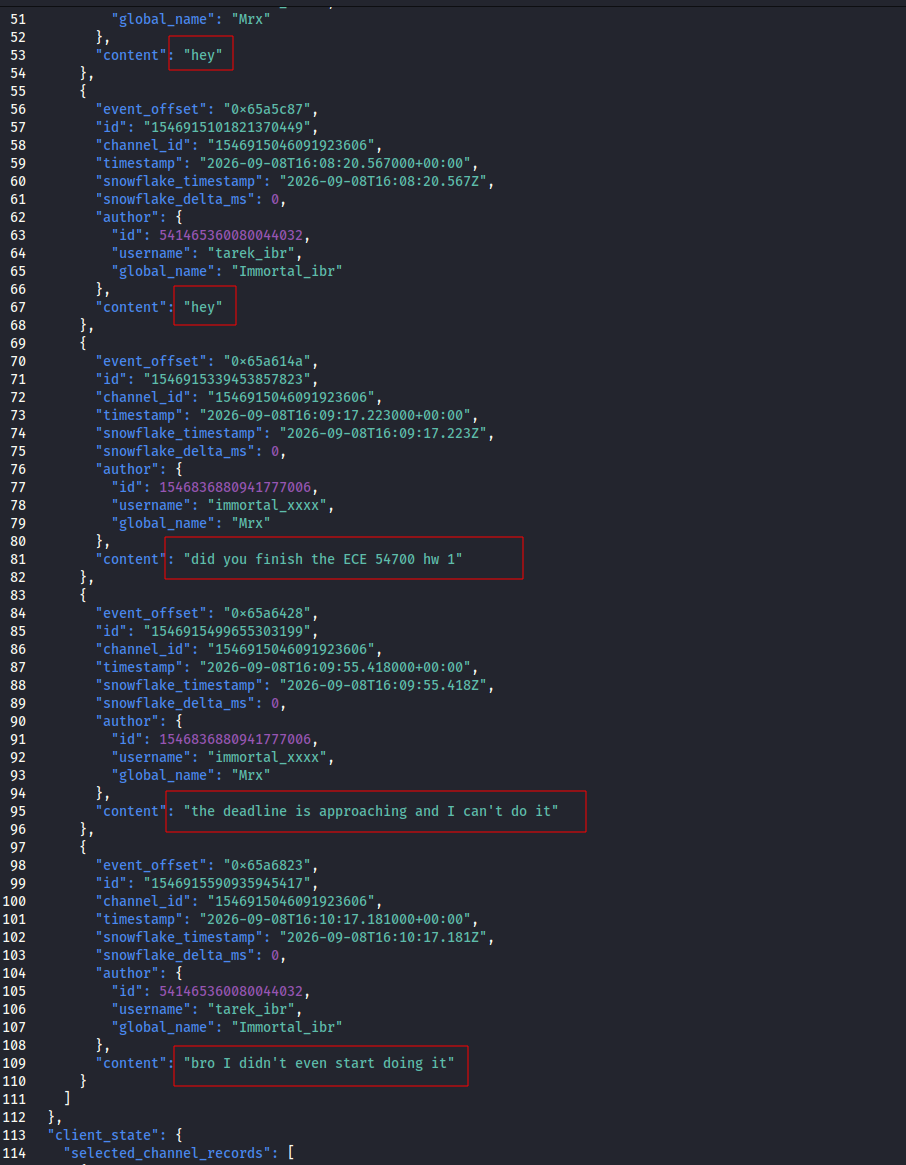Screen dimensions: 906x1165
Task: Click author id 1546836880941777006 on line 91
Action: click(235, 739)
